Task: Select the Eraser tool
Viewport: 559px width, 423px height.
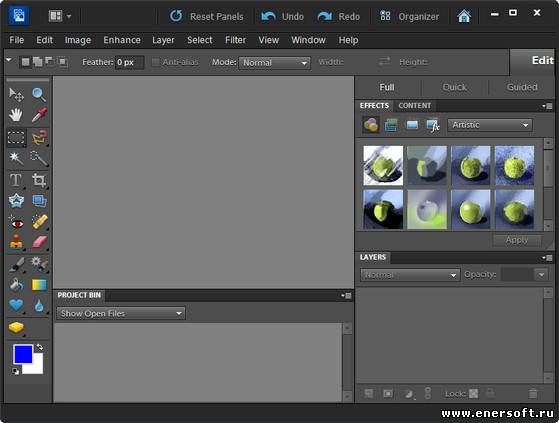Action: 39,242
